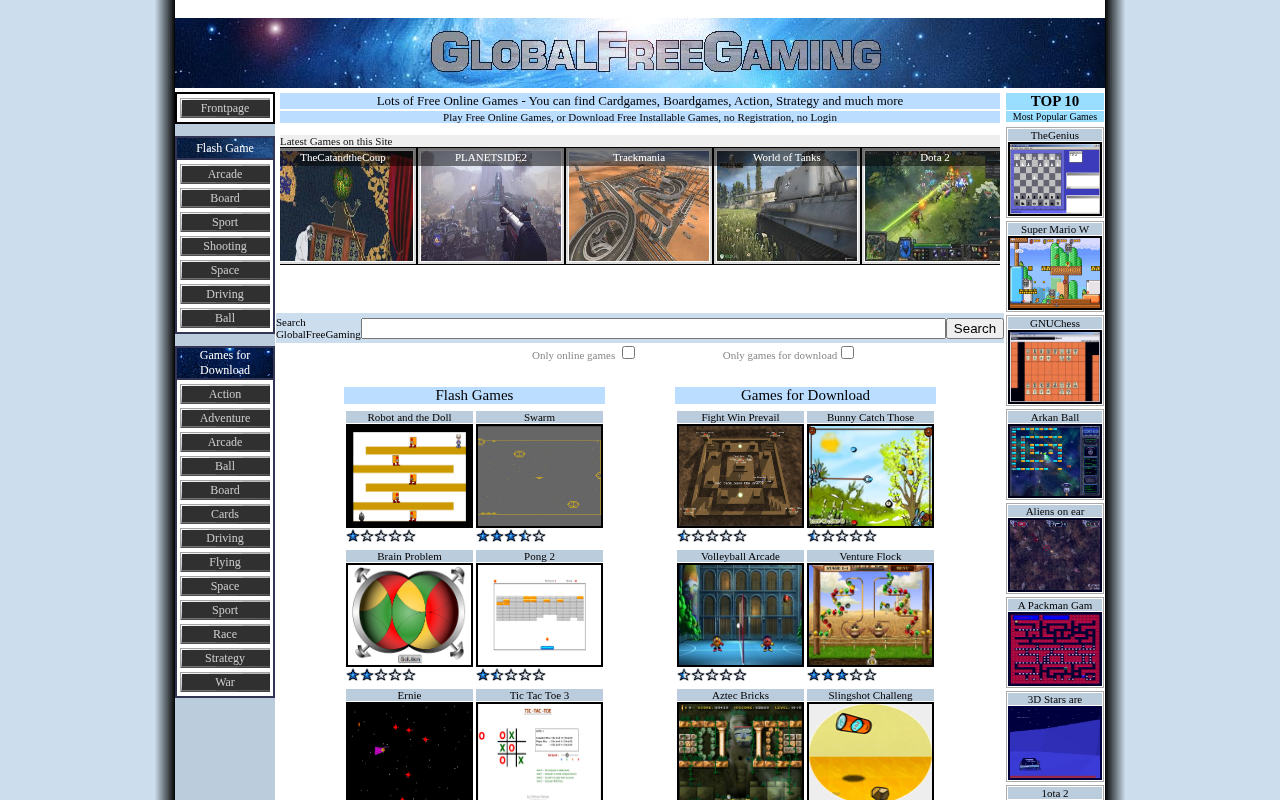This screenshot has width=1280, height=800.
Task: Rate Bunny Catch Those using stars
Action: point(842,536)
